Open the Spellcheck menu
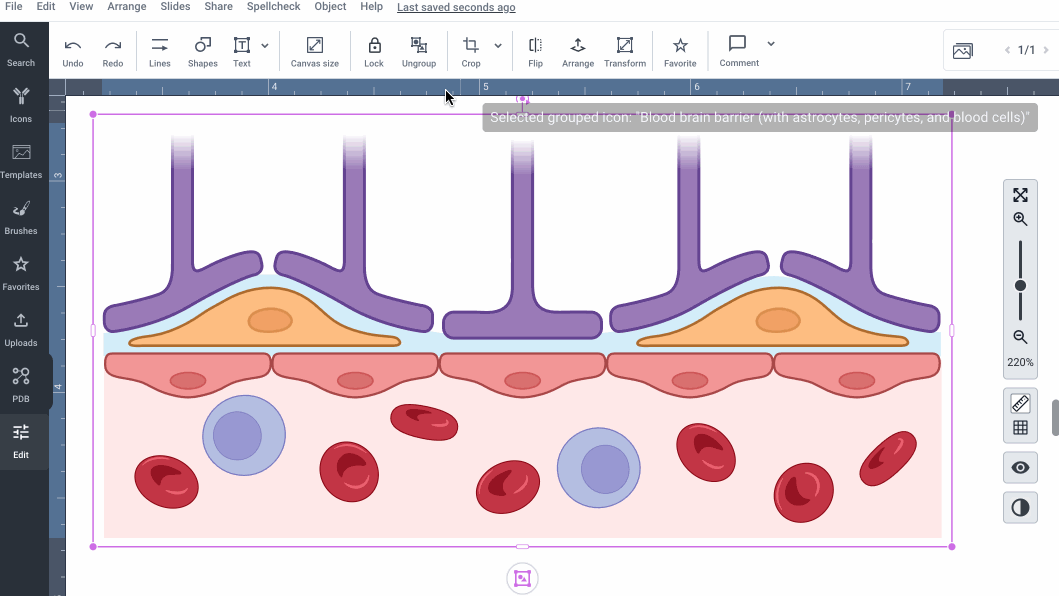Viewport: 1059px width, 596px height. pyautogui.click(x=274, y=7)
